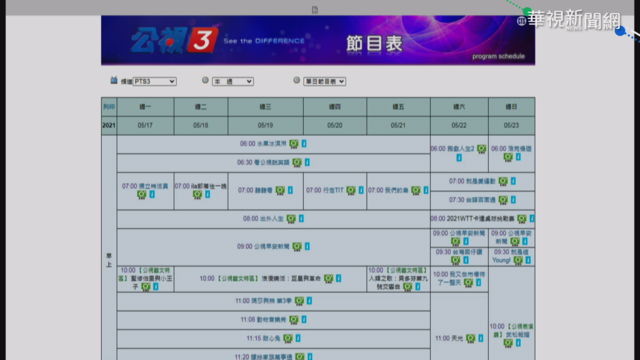Click round bullet icon before schedule type dropdown
Viewport: 640px width, 360px height.
(297, 80)
